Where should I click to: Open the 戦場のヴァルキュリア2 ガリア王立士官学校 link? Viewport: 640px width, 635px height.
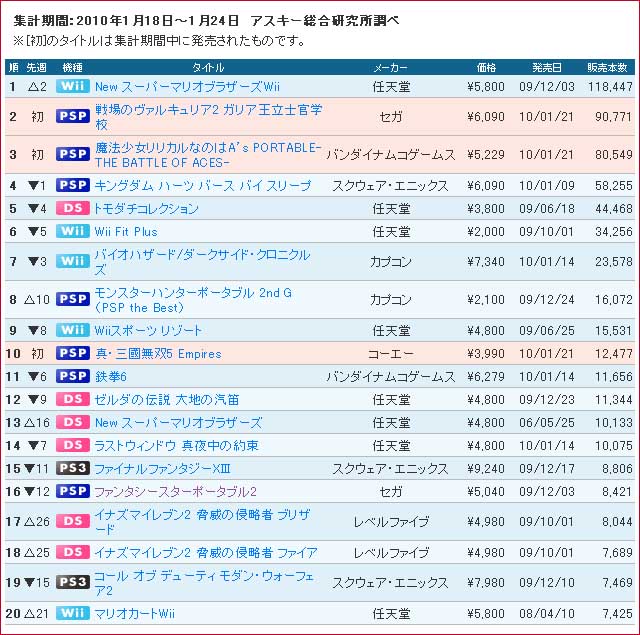tap(209, 117)
